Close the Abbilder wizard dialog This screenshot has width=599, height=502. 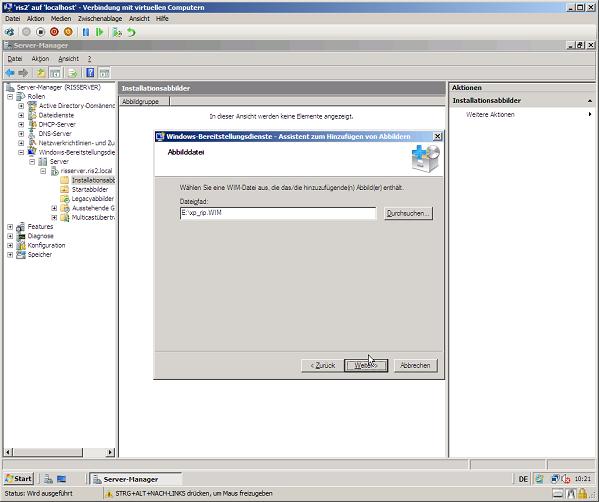tap(437, 136)
